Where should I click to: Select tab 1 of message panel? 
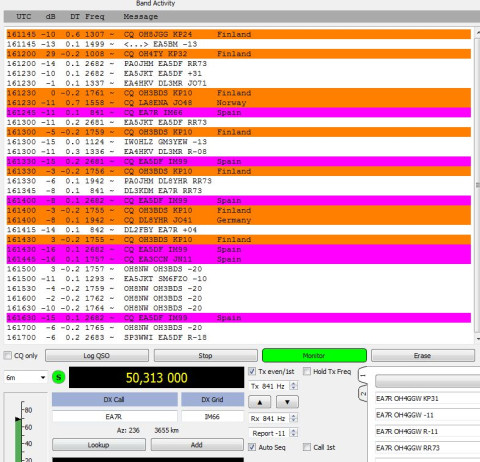pyautogui.click(x=363, y=376)
